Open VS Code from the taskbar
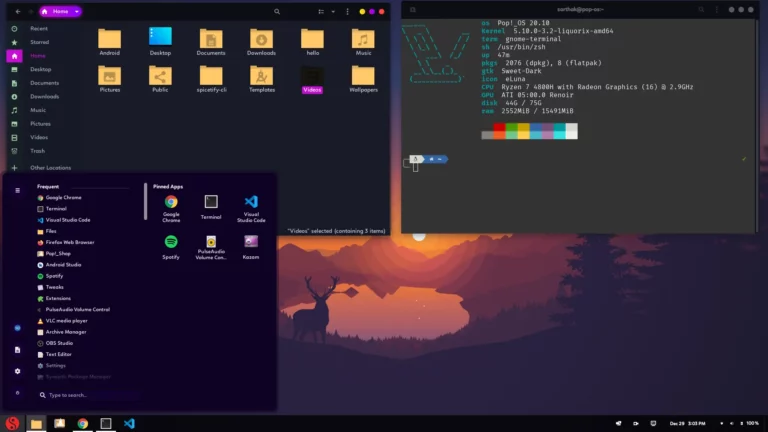This screenshot has height=432, width=768. pyautogui.click(x=129, y=423)
